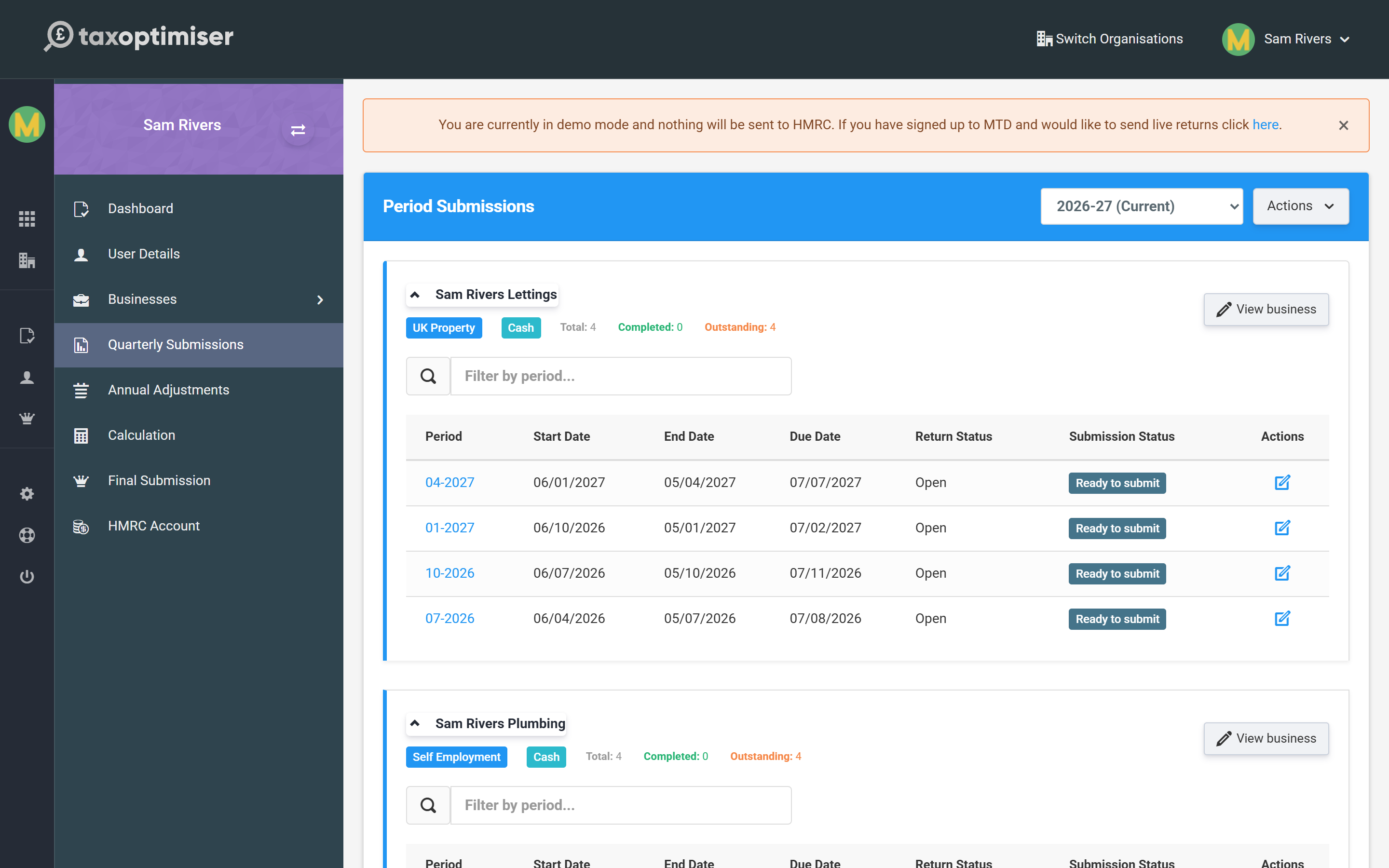The image size is (1389, 868).
Task: Click the swap user arrows button
Action: (298, 130)
